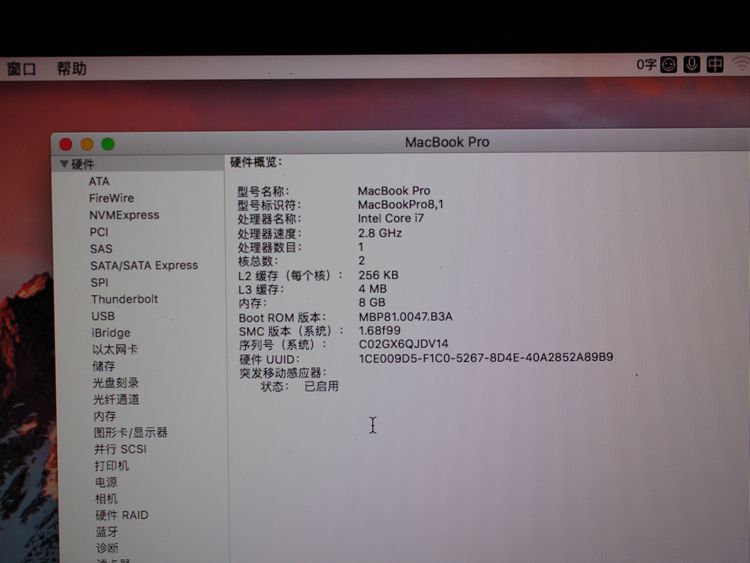Collapse the 硬件 disclosure triangle

(64, 164)
